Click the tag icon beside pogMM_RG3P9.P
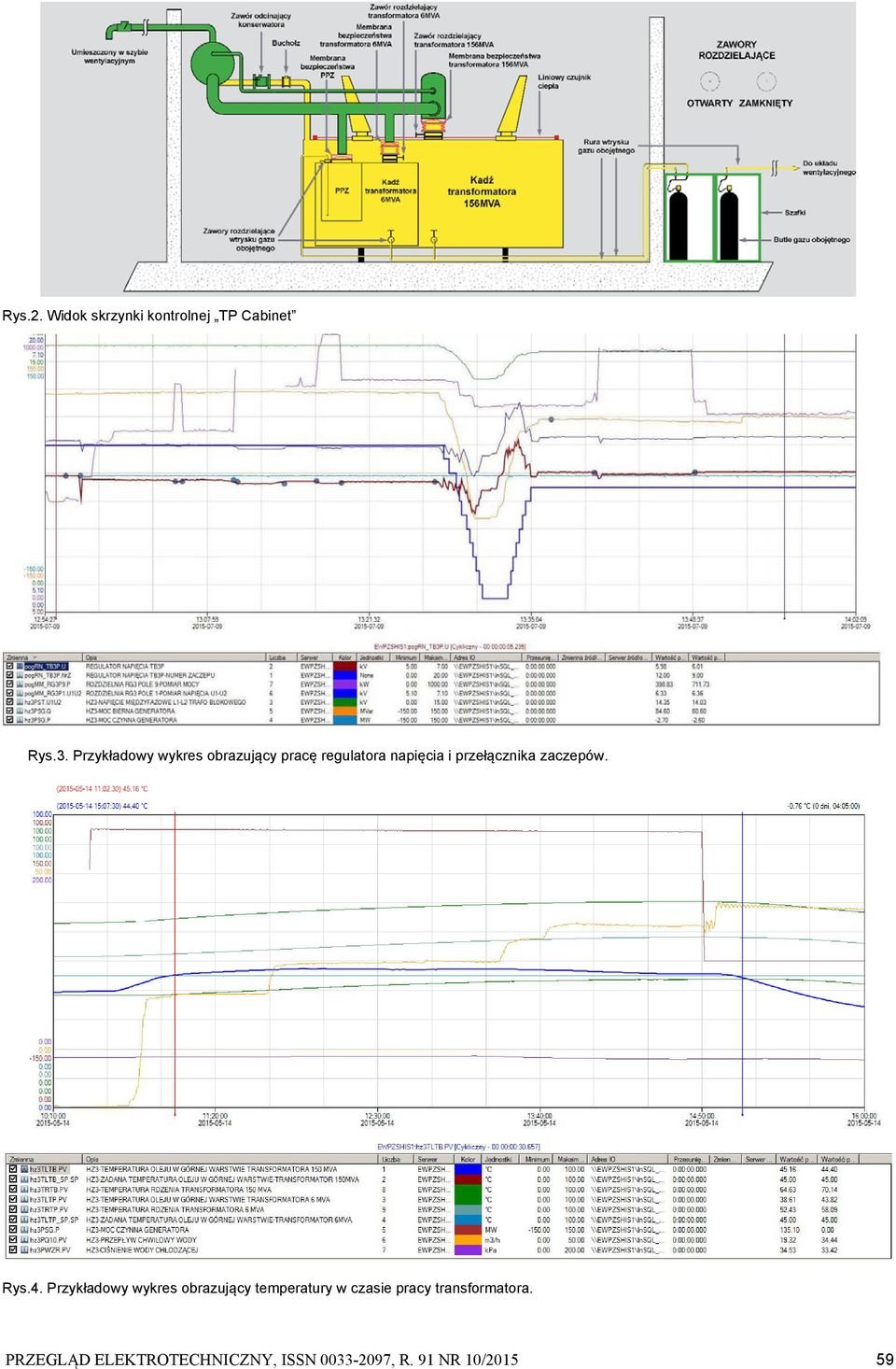The width and height of the screenshot is (896, 1369). click(20, 684)
